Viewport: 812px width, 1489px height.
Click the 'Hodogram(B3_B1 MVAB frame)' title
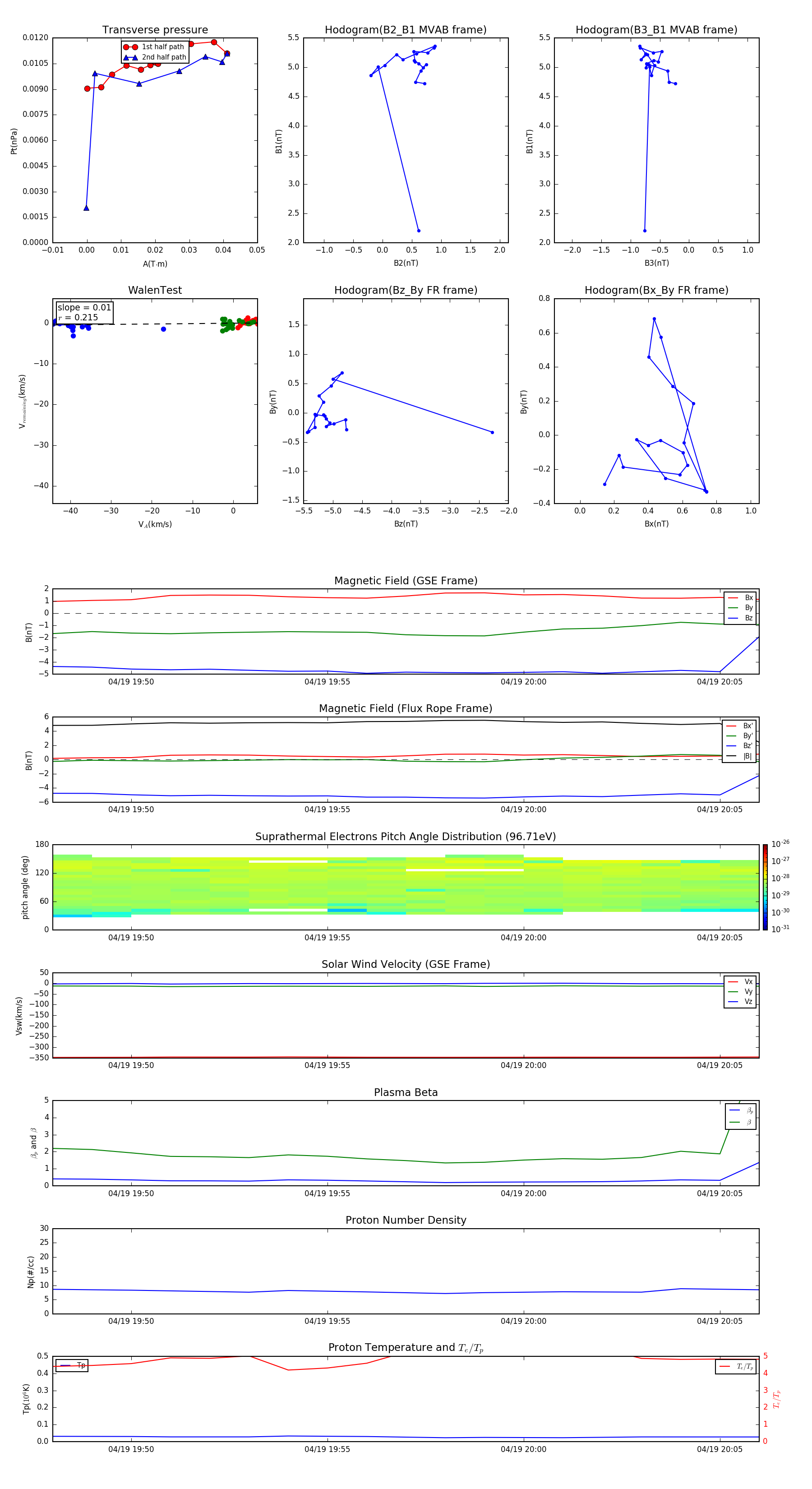tap(656, 30)
